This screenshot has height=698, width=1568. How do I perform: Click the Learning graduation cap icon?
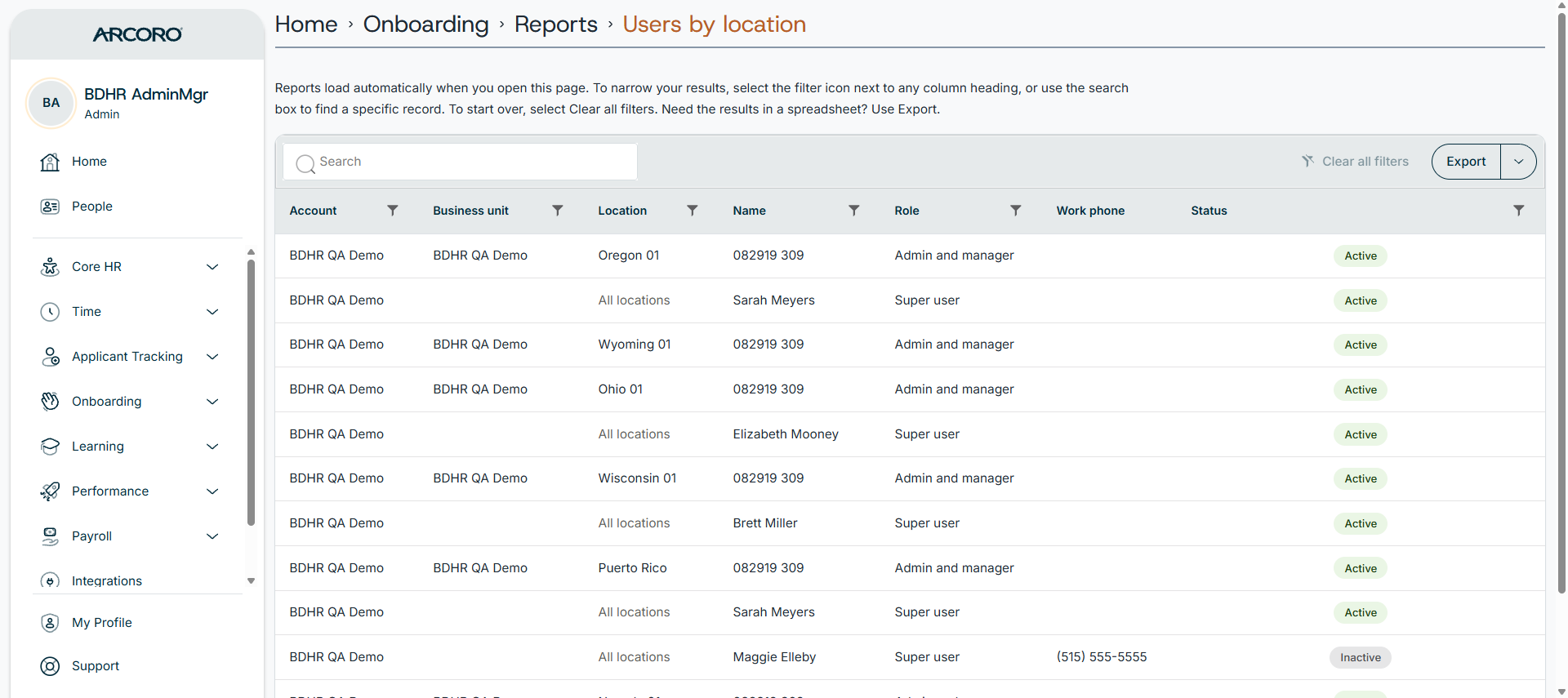coord(50,447)
